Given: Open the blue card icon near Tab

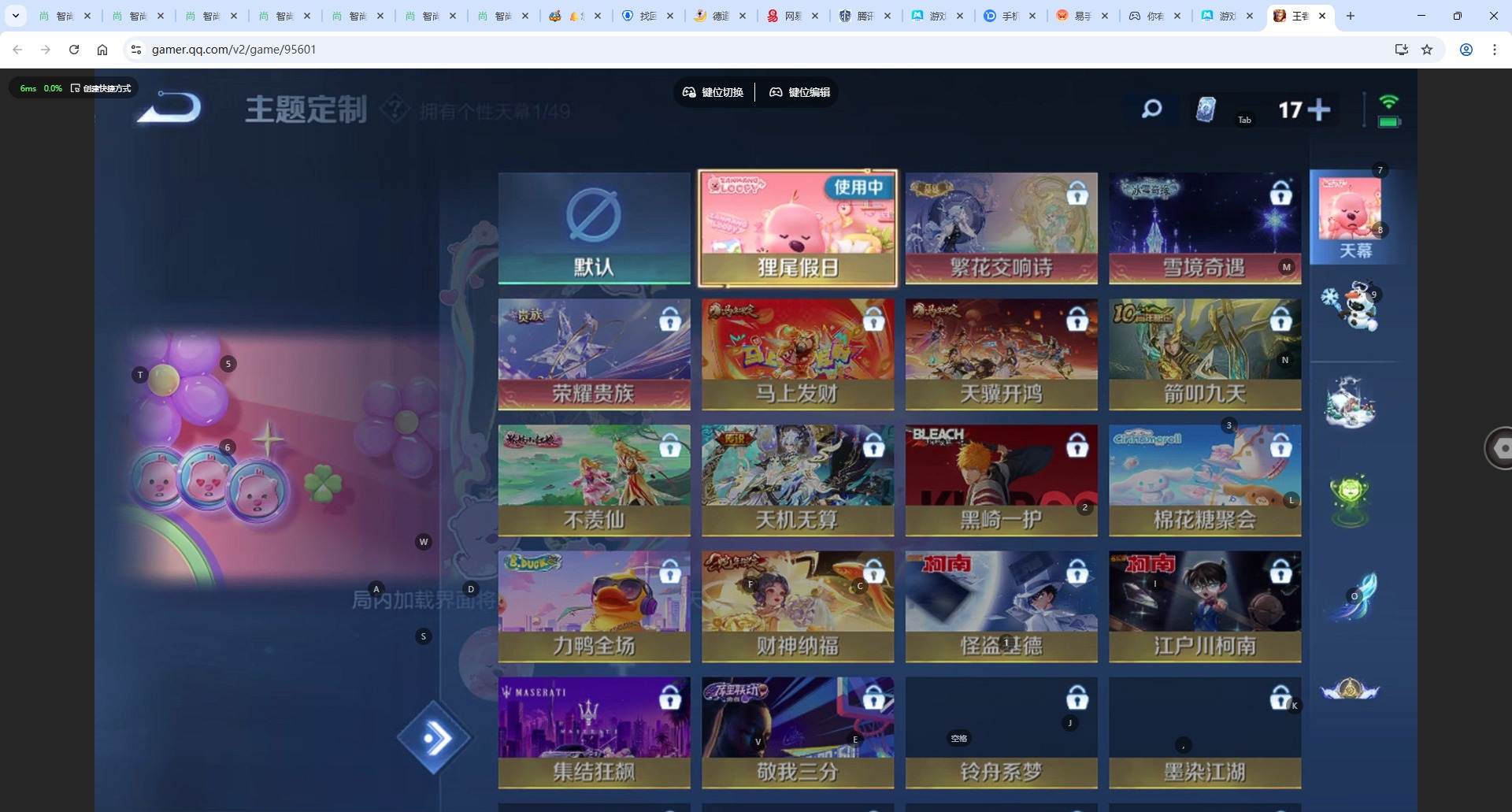Looking at the screenshot, I should 1206,109.
